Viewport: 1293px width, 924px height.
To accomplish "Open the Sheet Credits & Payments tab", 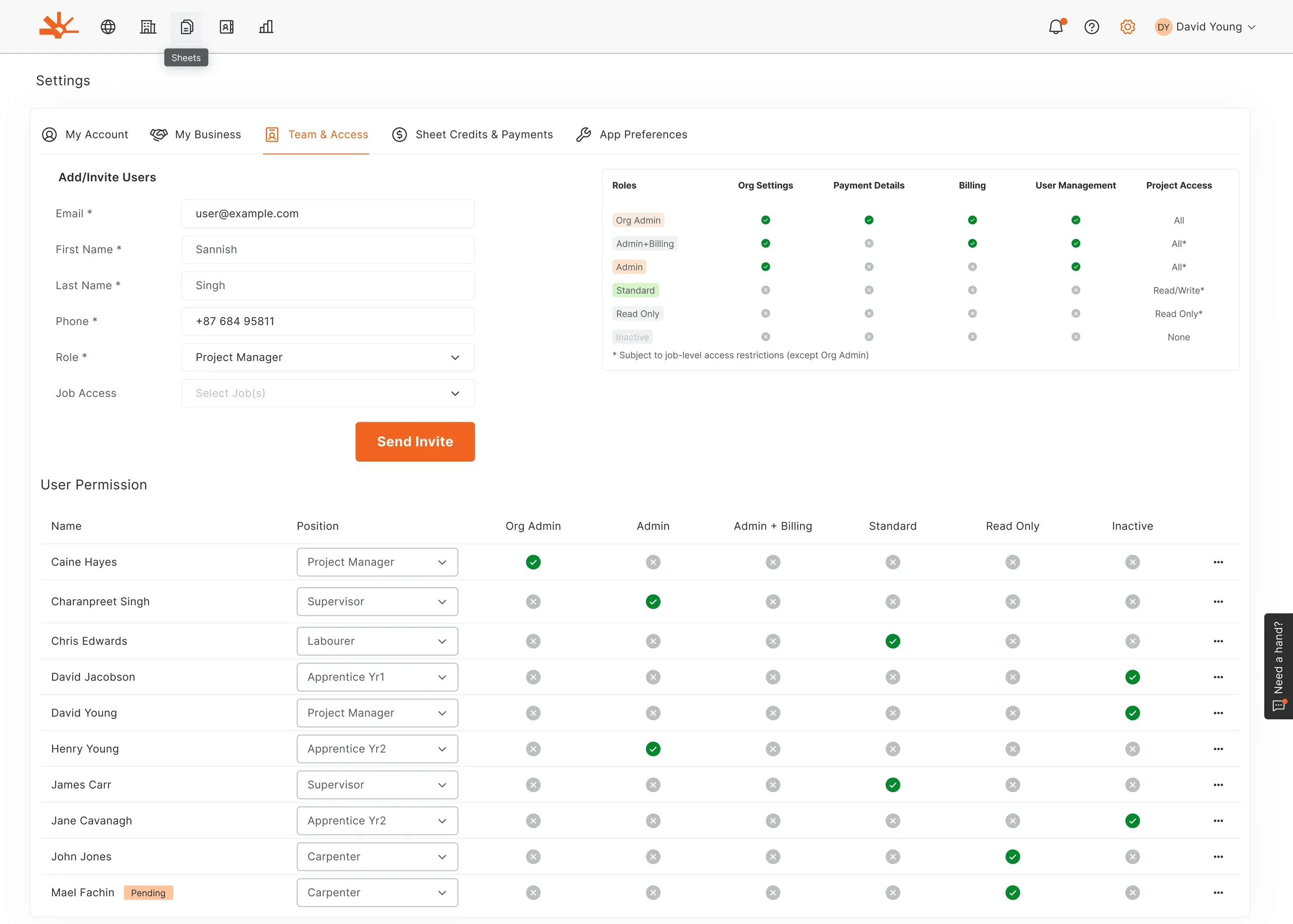I will (472, 135).
